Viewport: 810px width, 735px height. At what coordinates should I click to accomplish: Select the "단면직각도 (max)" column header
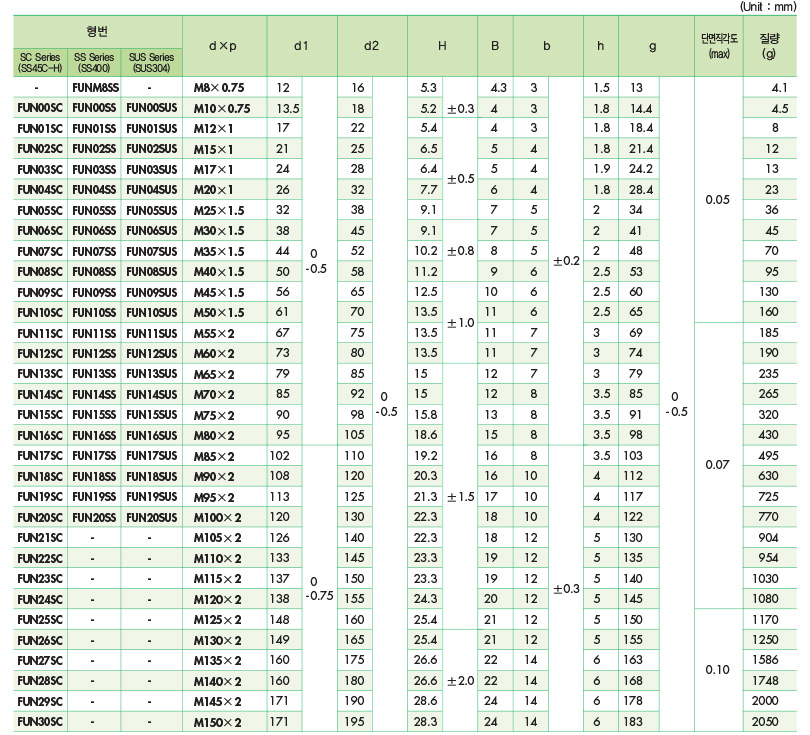point(719,46)
